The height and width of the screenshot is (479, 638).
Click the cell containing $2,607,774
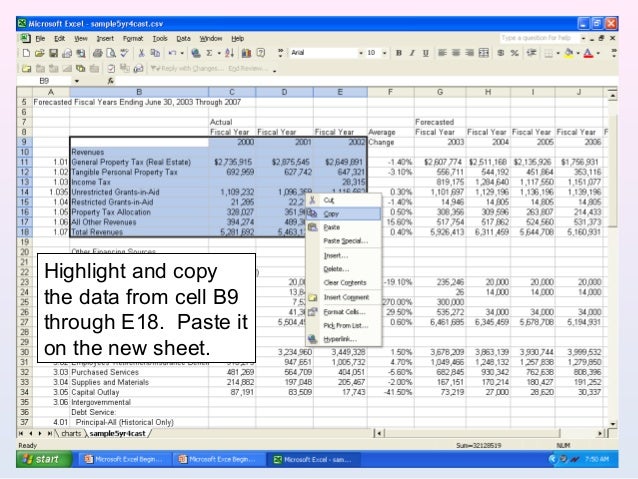(x=440, y=162)
